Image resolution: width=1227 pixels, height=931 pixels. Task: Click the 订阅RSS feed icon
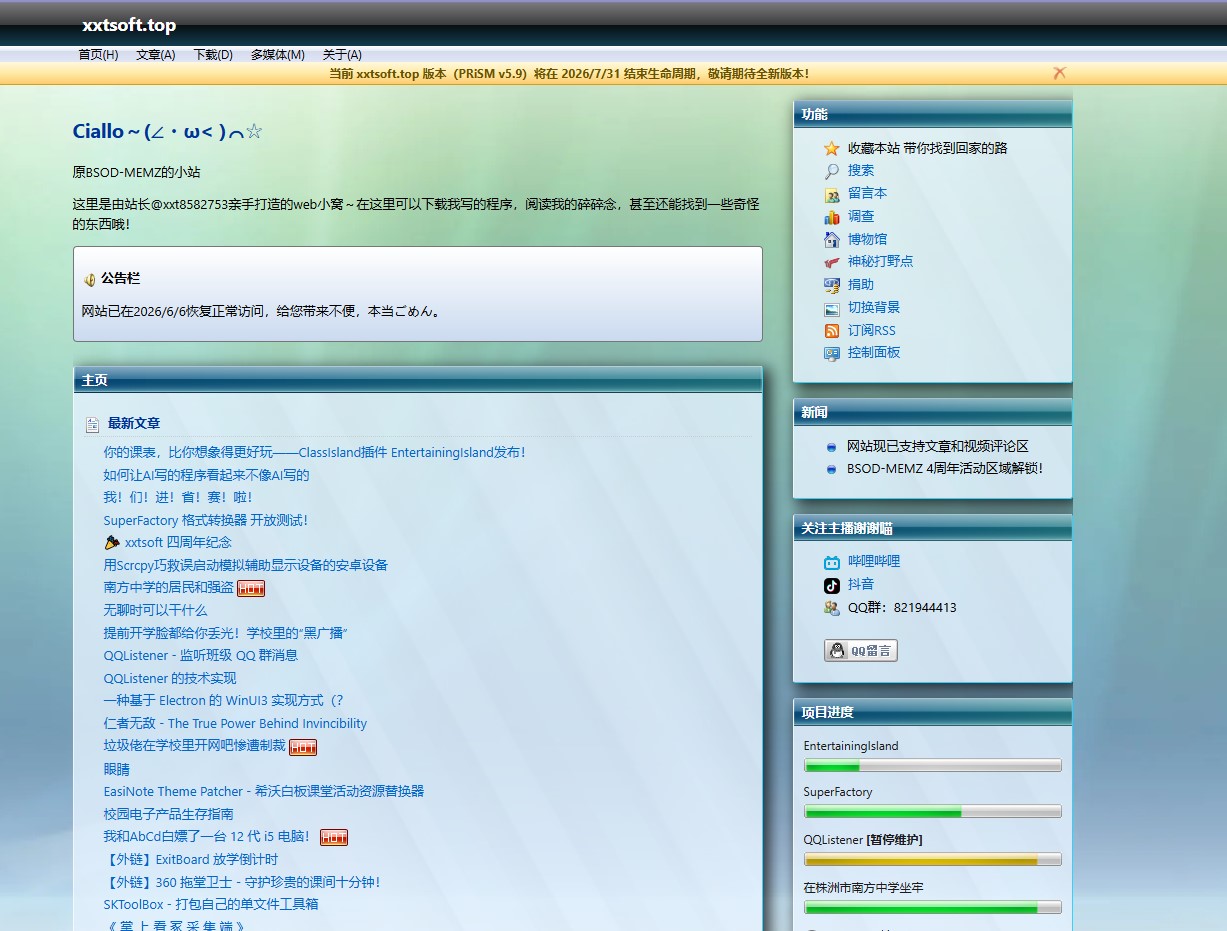832,331
